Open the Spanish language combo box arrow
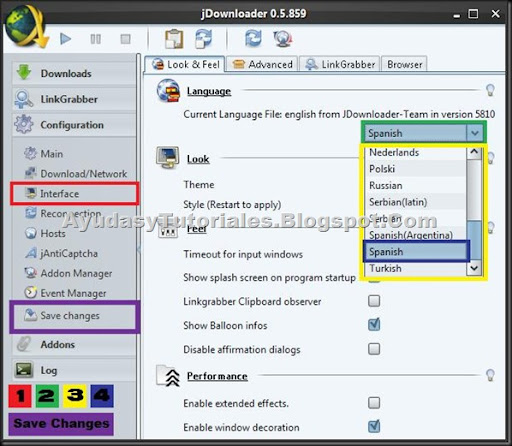The height and width of the screenshot is (446, 512). tap(475, 133)
